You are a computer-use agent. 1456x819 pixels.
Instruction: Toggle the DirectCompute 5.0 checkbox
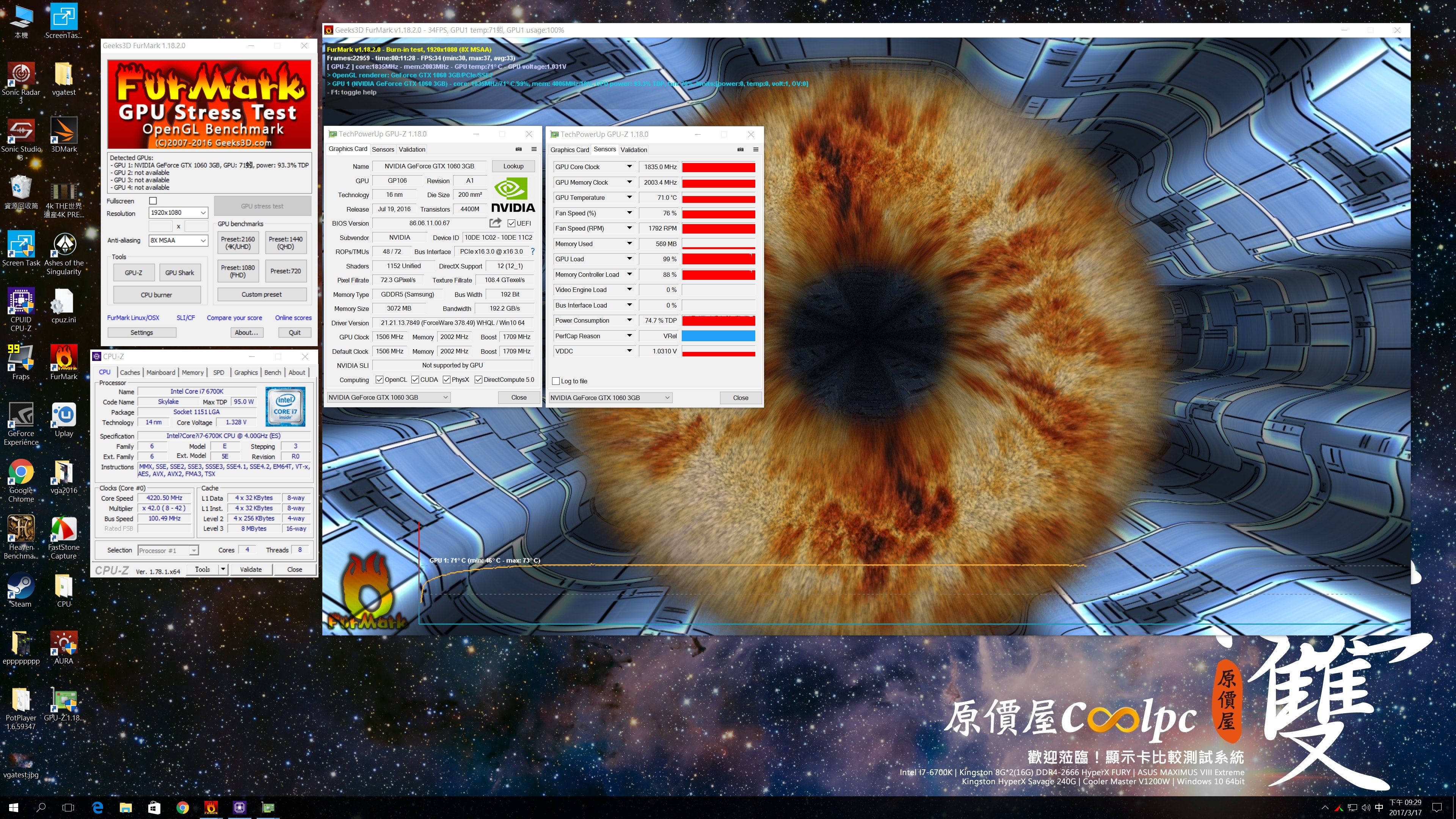(x=478, y=380)
